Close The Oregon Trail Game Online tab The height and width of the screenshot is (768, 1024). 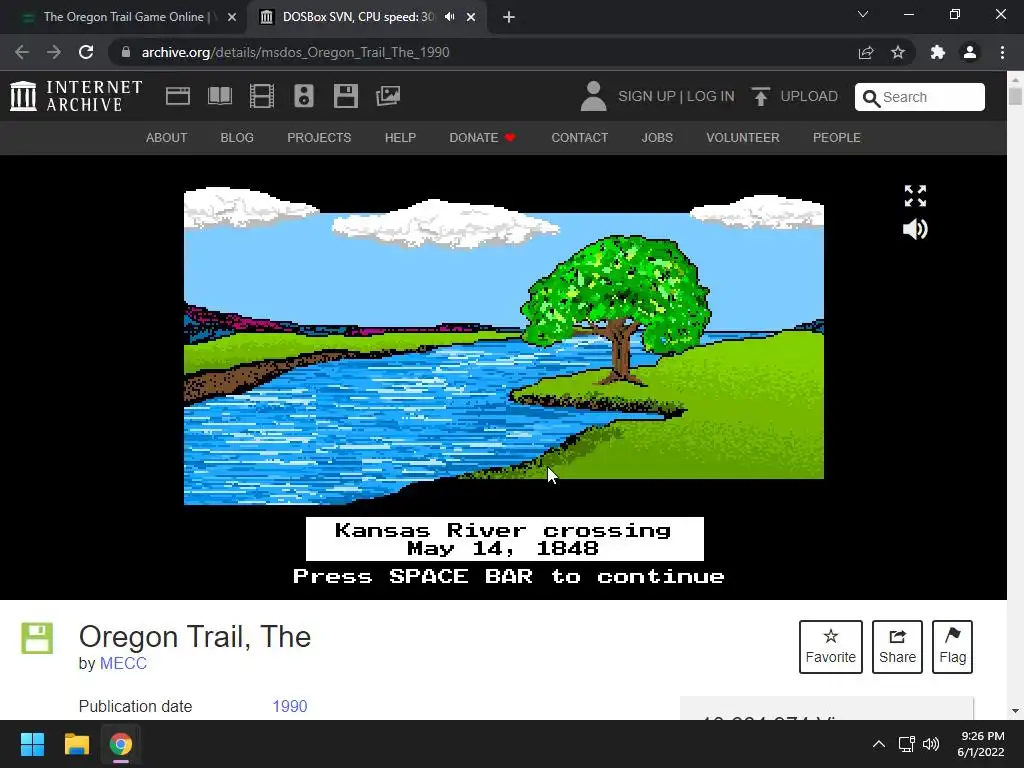point(232,17)
